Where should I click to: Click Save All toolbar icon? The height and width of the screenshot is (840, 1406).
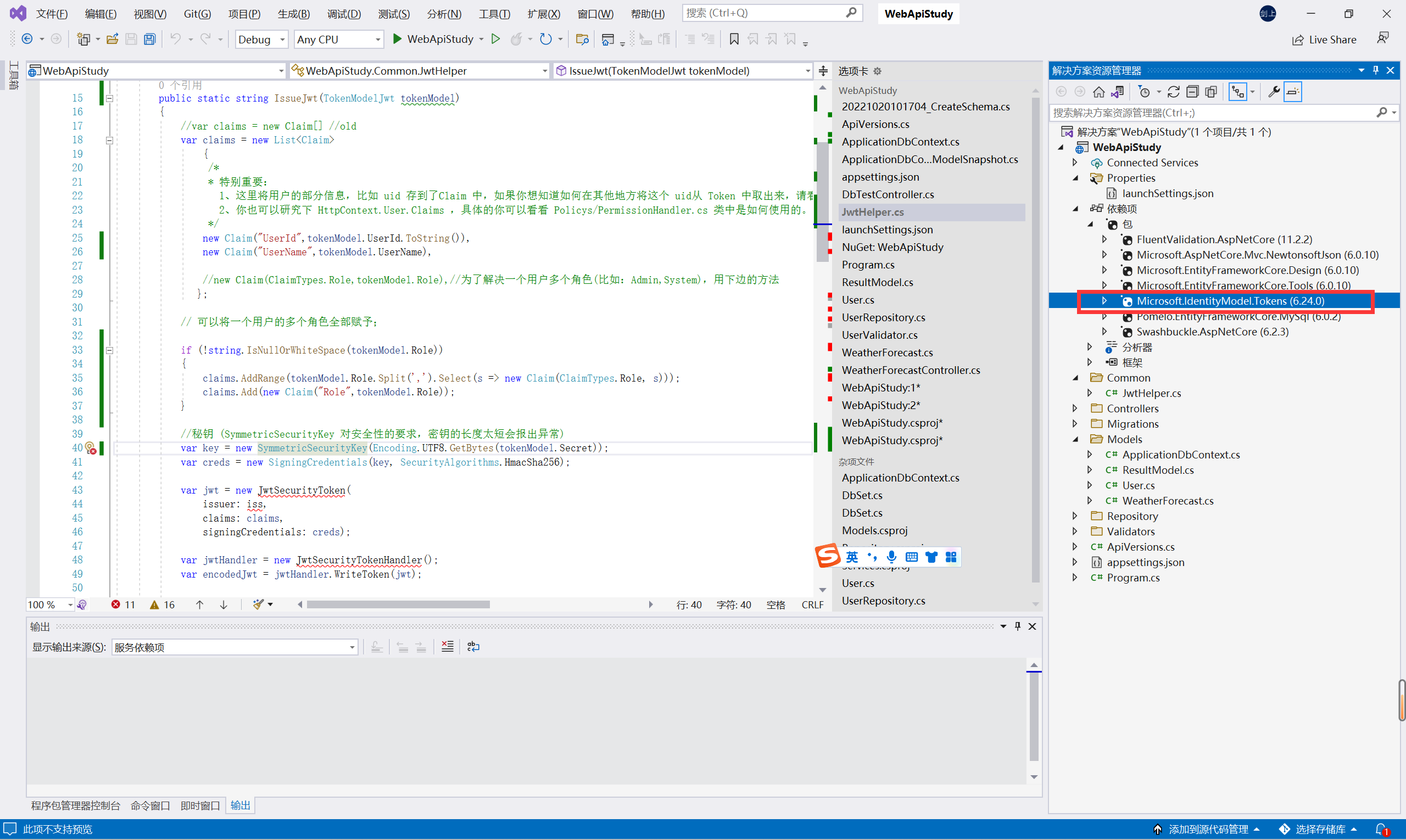[x=149, y=39]
